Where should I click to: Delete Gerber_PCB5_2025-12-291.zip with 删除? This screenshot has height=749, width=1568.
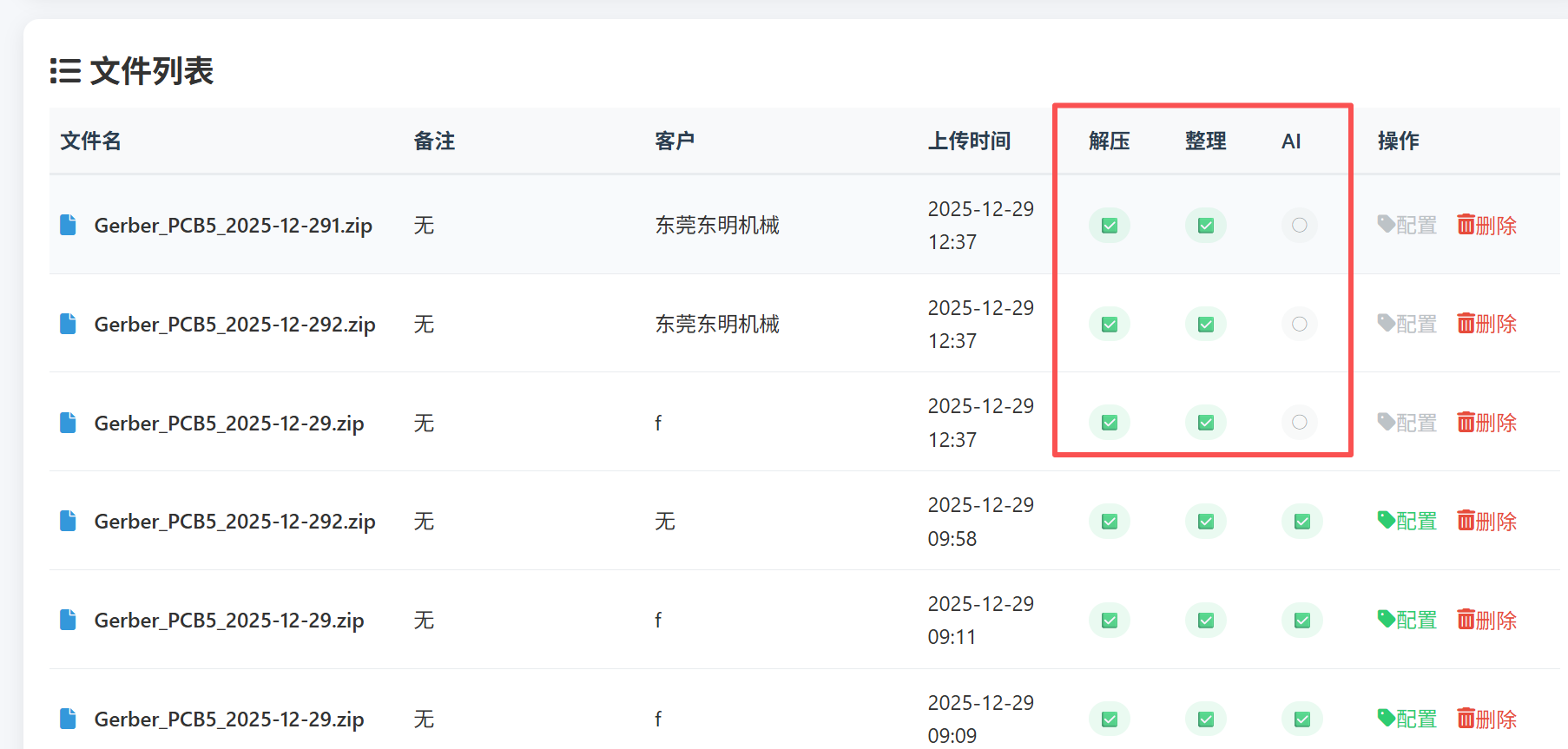coord(1487,225)
